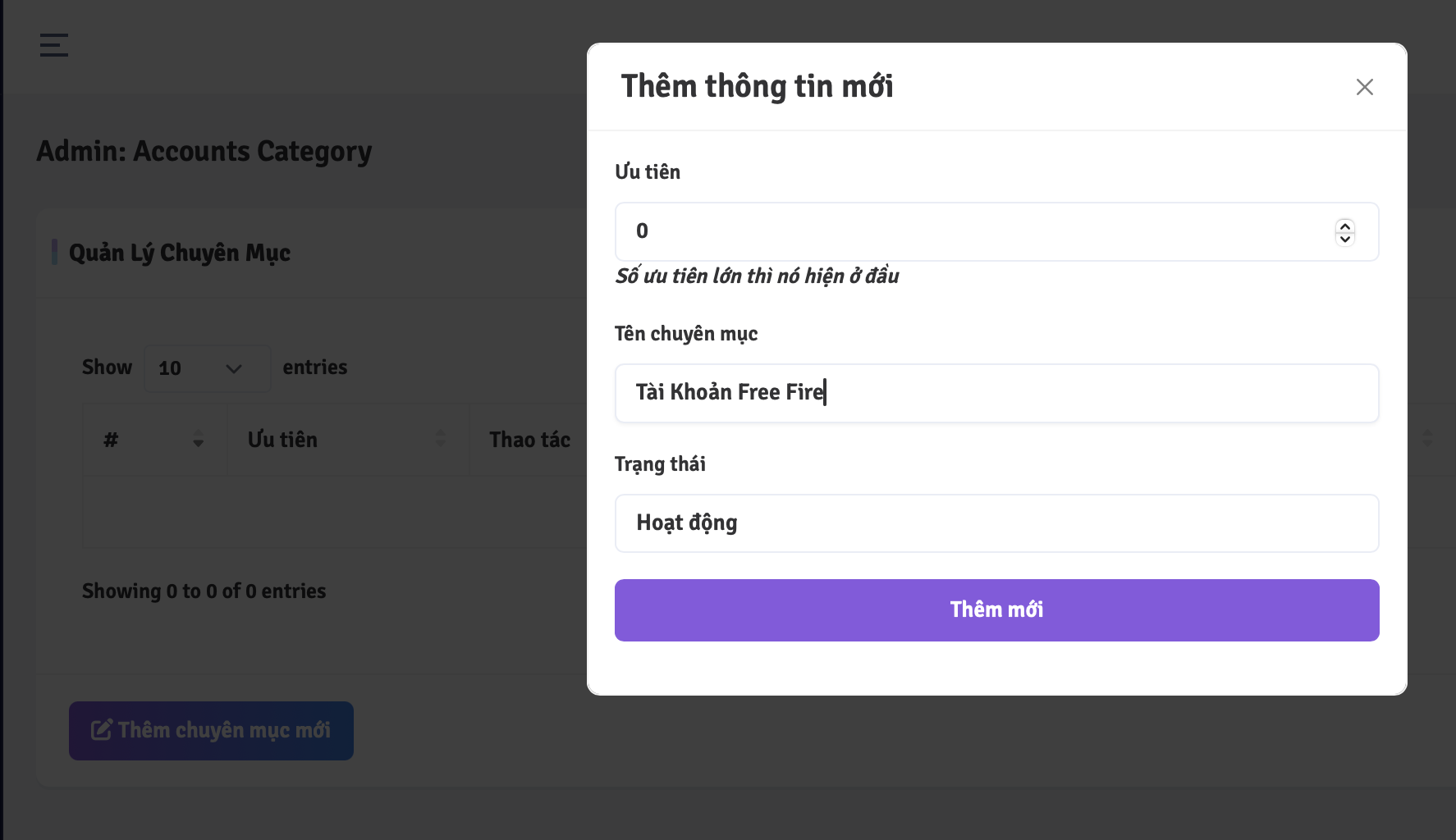This screenshot has width=1456, height=840.
Task: Click sort arrows at far right column
Action: click(x=1427, y=439)
